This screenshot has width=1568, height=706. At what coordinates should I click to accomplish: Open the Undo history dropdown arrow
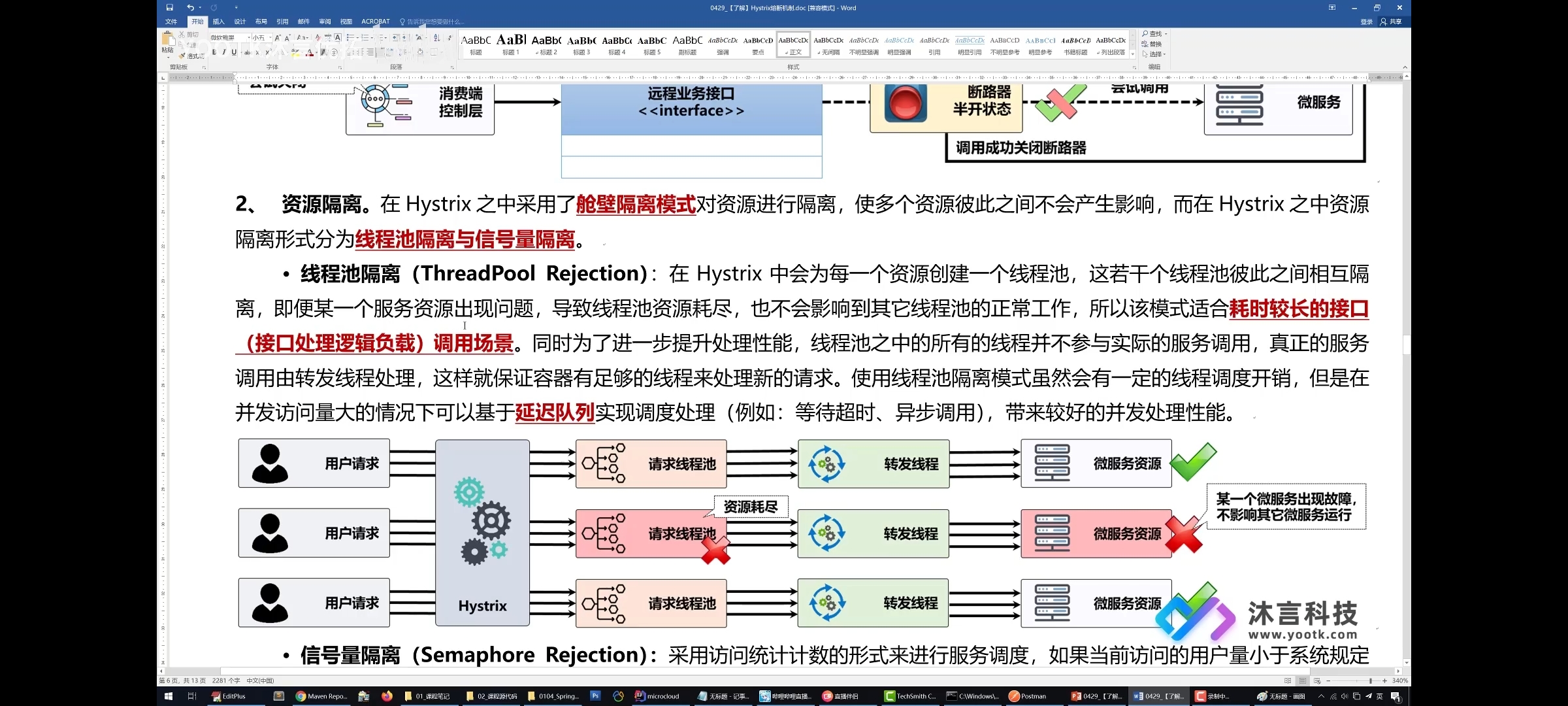coord(199,8)
